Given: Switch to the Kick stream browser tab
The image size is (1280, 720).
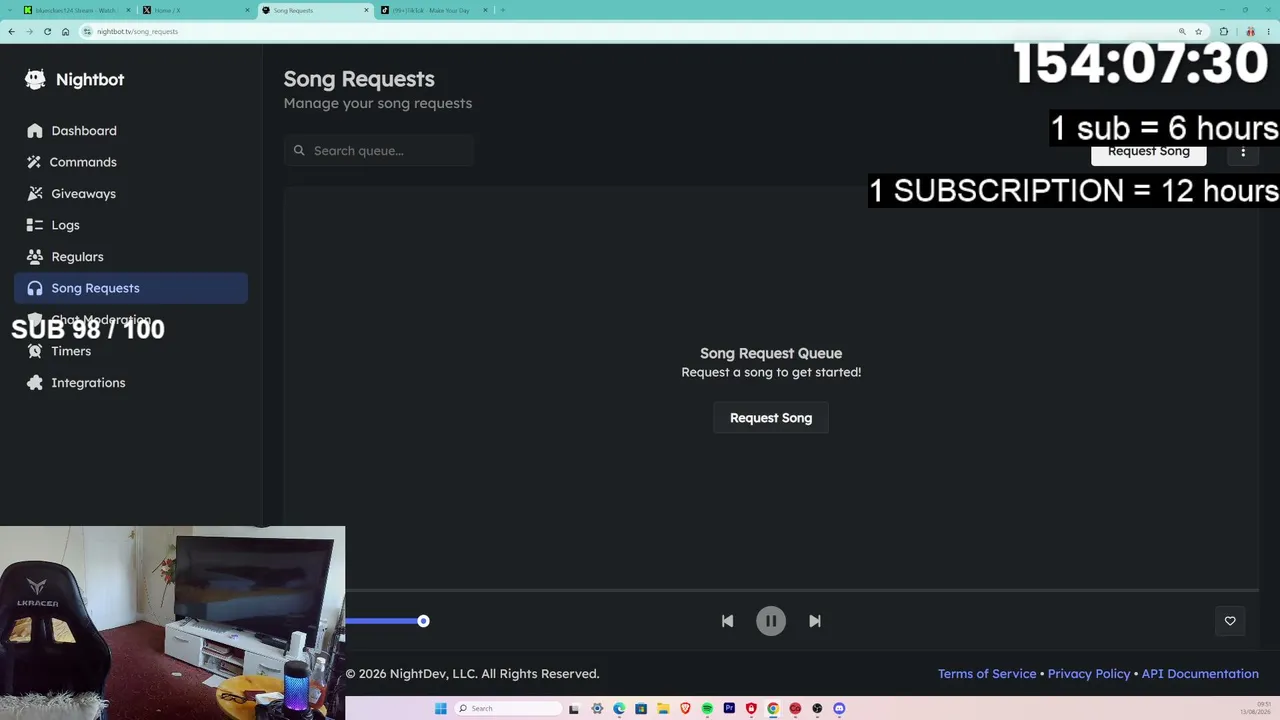Looking at the screenshot, I should [76, 10].
